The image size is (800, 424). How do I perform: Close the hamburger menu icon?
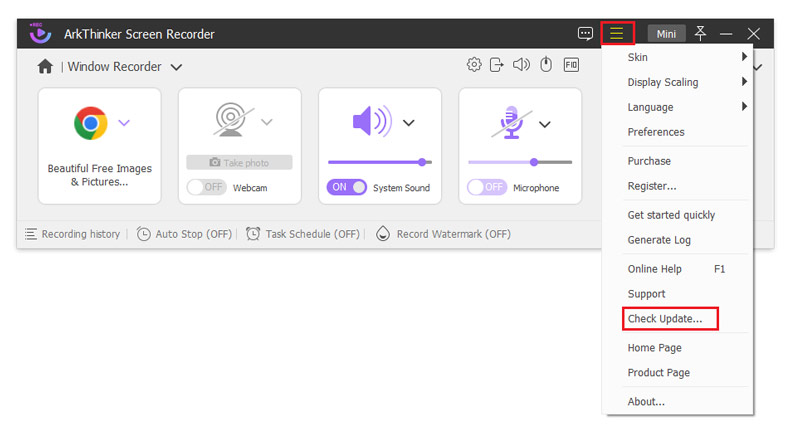pos(617,34)
